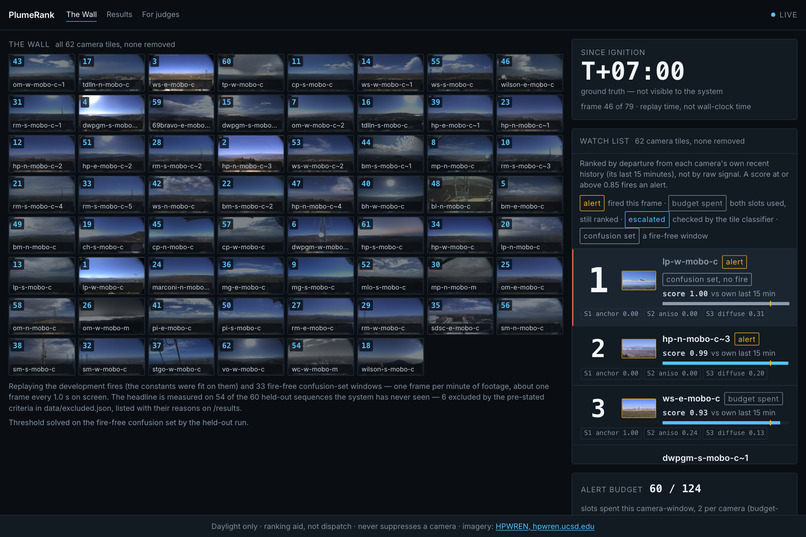Switch to The Wall tab
806x537 pixels.
pos(81,14)
